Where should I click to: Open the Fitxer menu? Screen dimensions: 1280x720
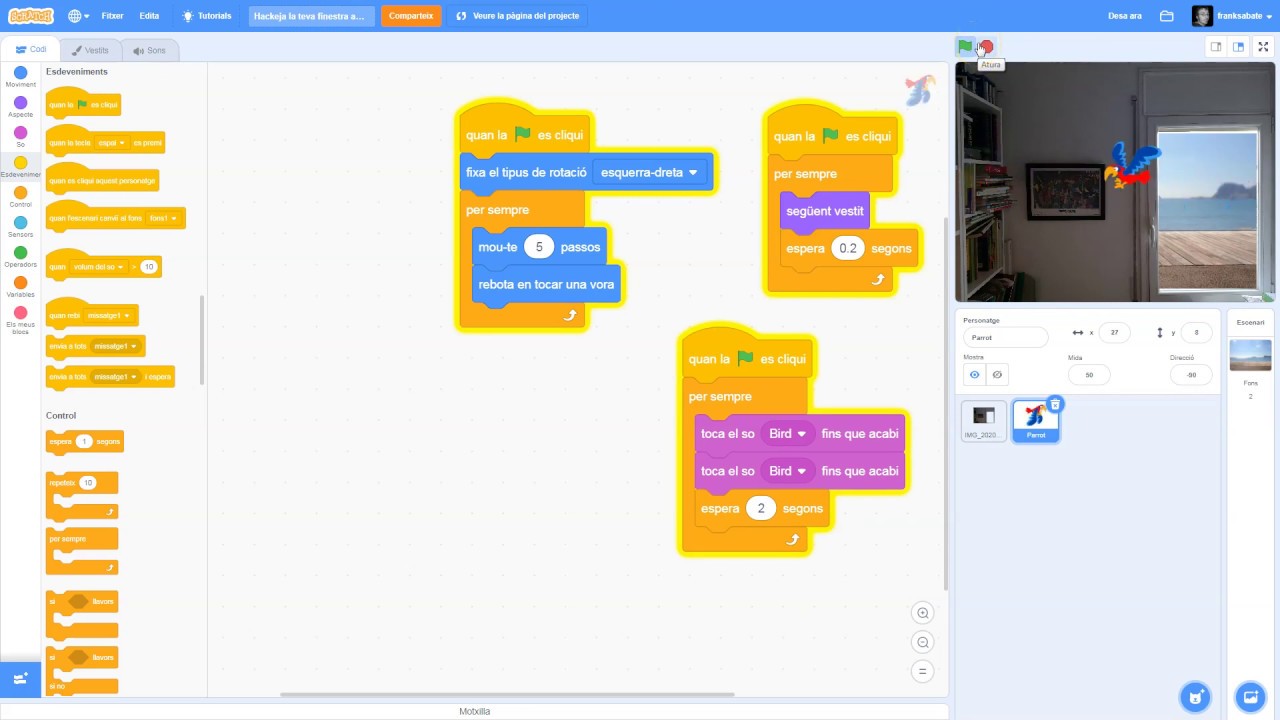pyautogui.click(x=111, y=15)
